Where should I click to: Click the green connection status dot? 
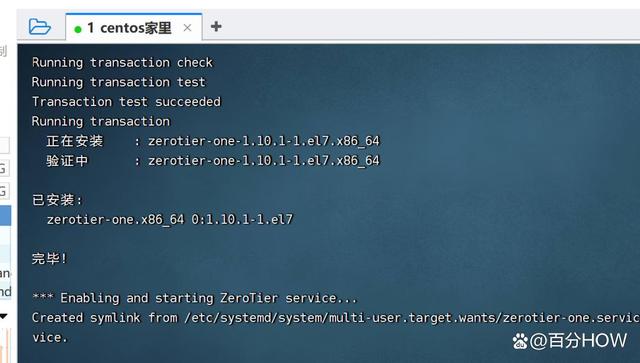click(78, 29)
